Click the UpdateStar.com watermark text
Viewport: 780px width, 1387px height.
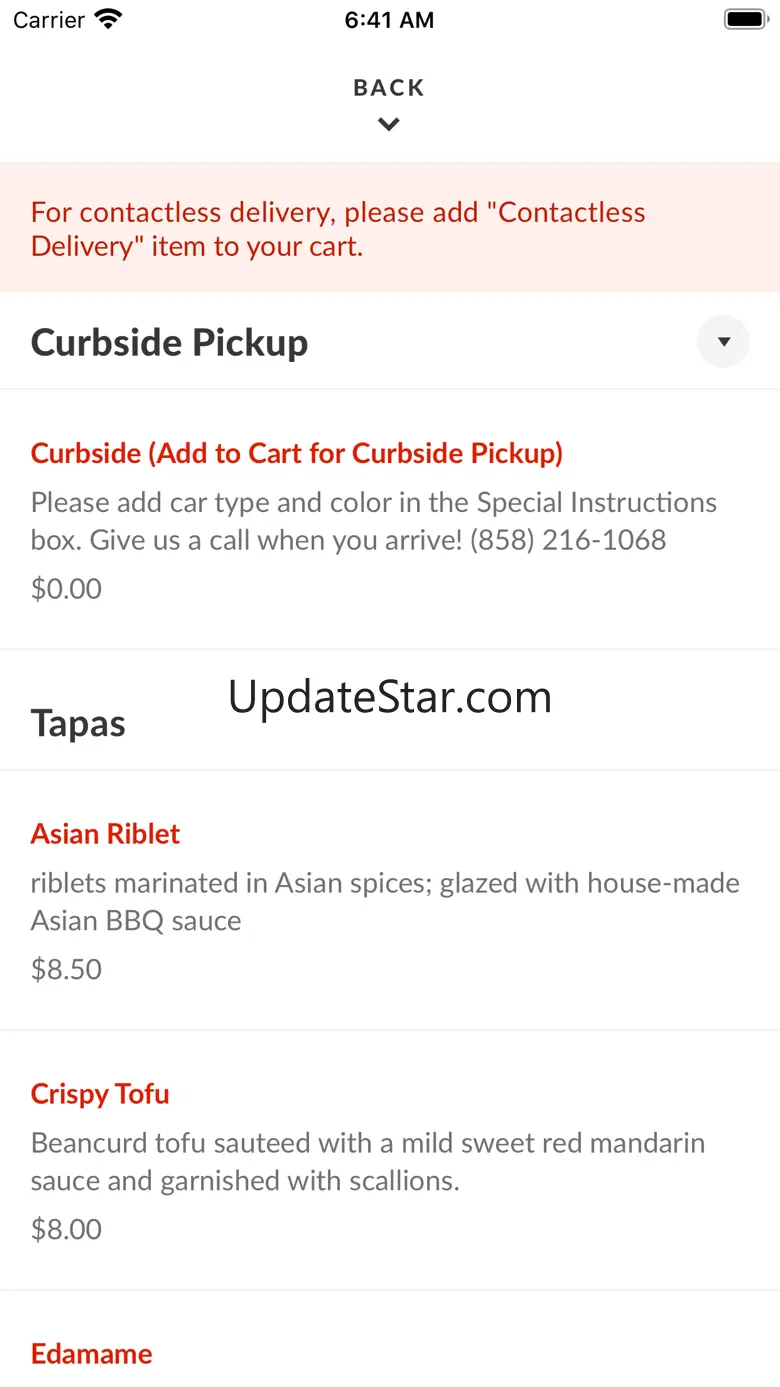click(390, 697)
